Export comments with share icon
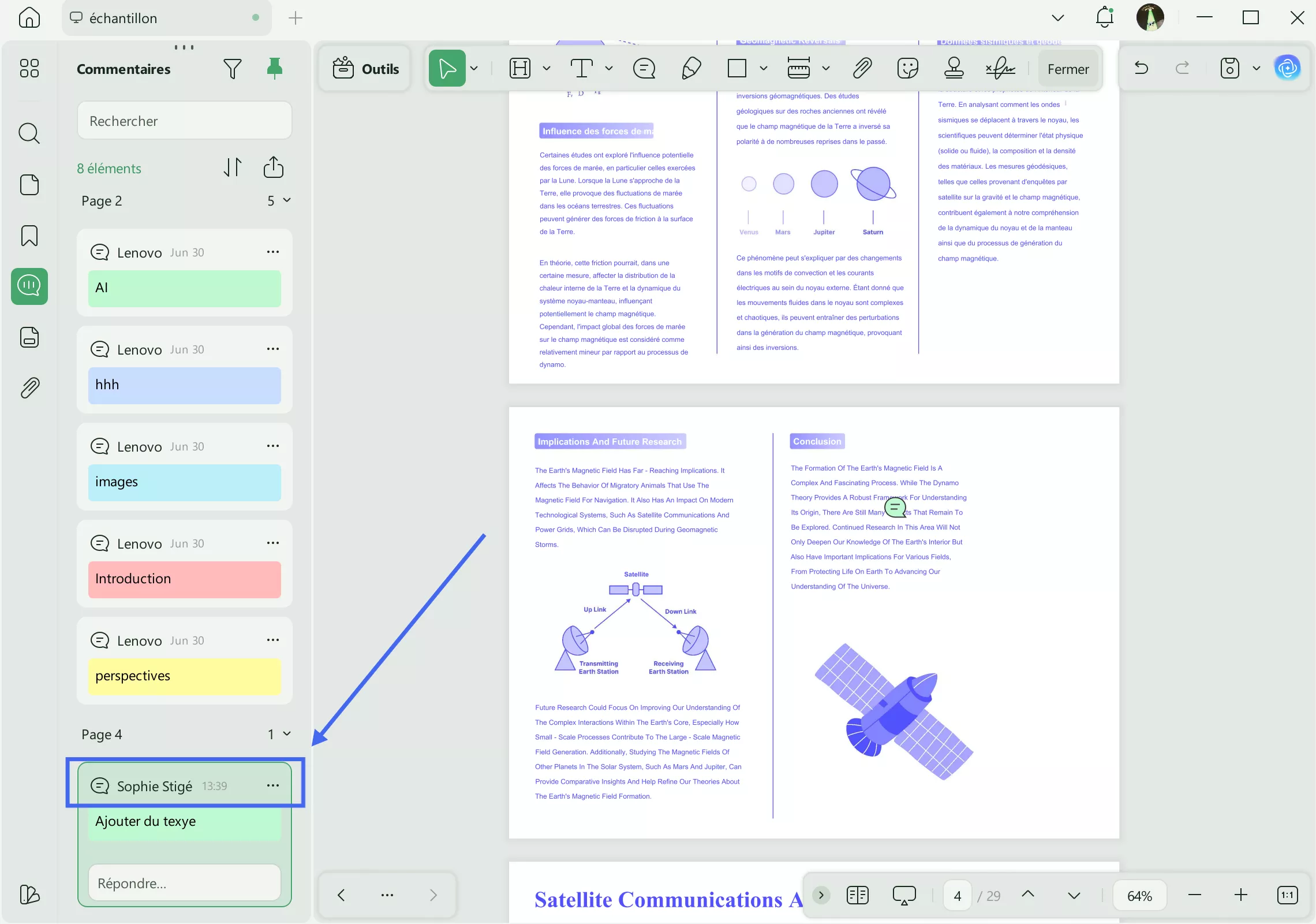1316x924 pixels. [273, 167]
